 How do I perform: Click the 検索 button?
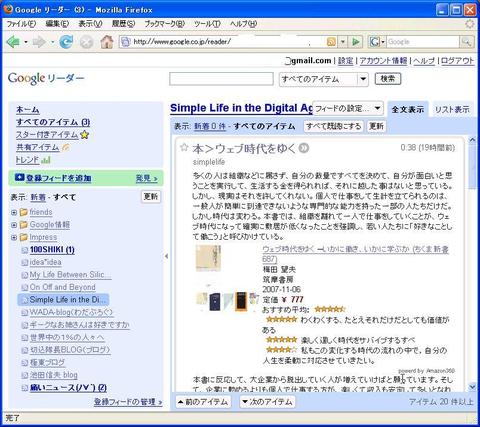pos(388,79)
